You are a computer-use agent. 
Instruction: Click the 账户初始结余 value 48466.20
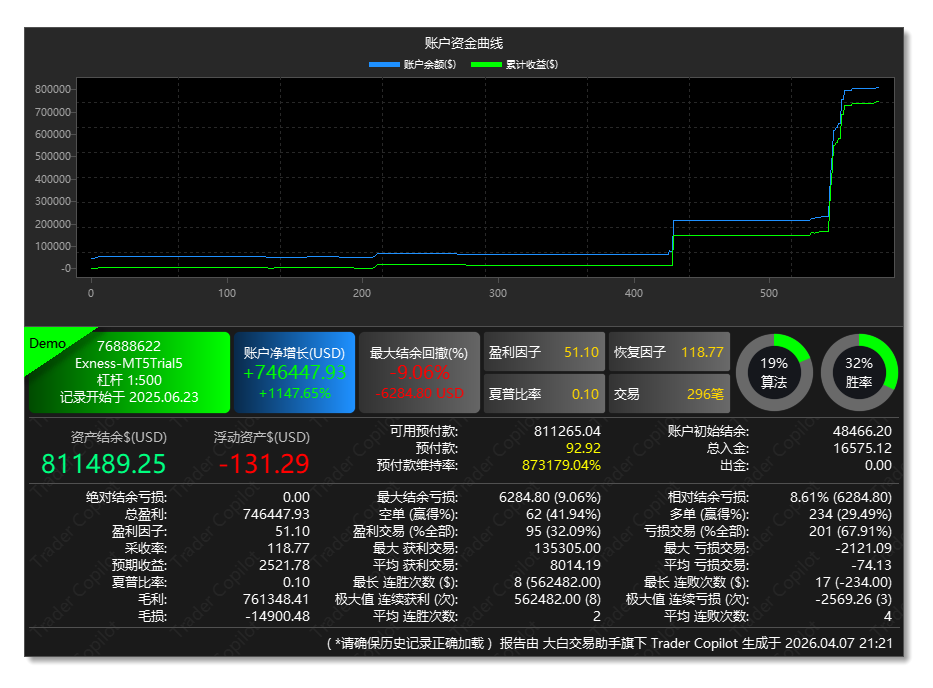point(863,431)
